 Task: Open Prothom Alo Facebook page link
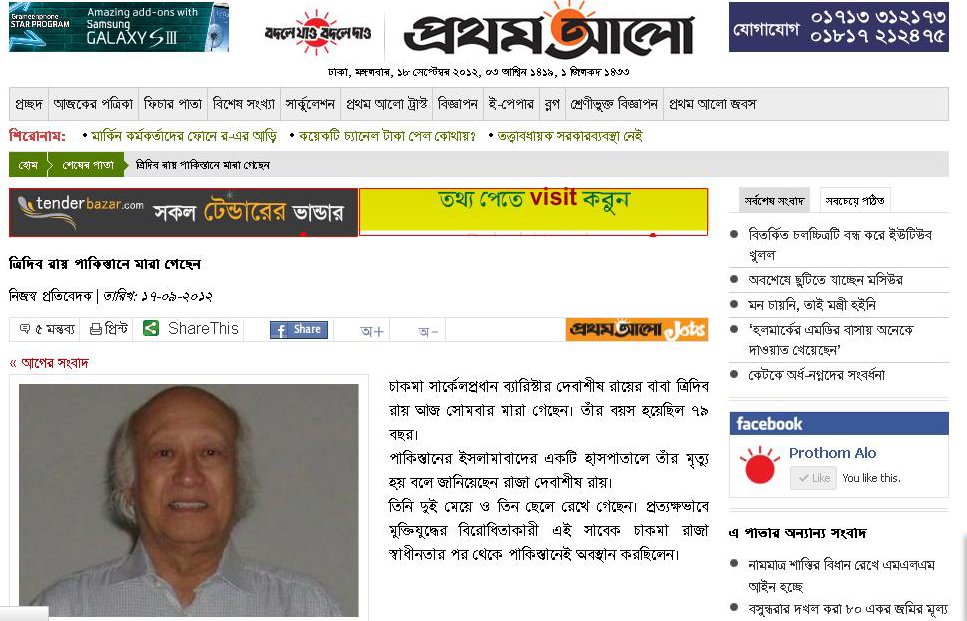(x=832, y=453)
